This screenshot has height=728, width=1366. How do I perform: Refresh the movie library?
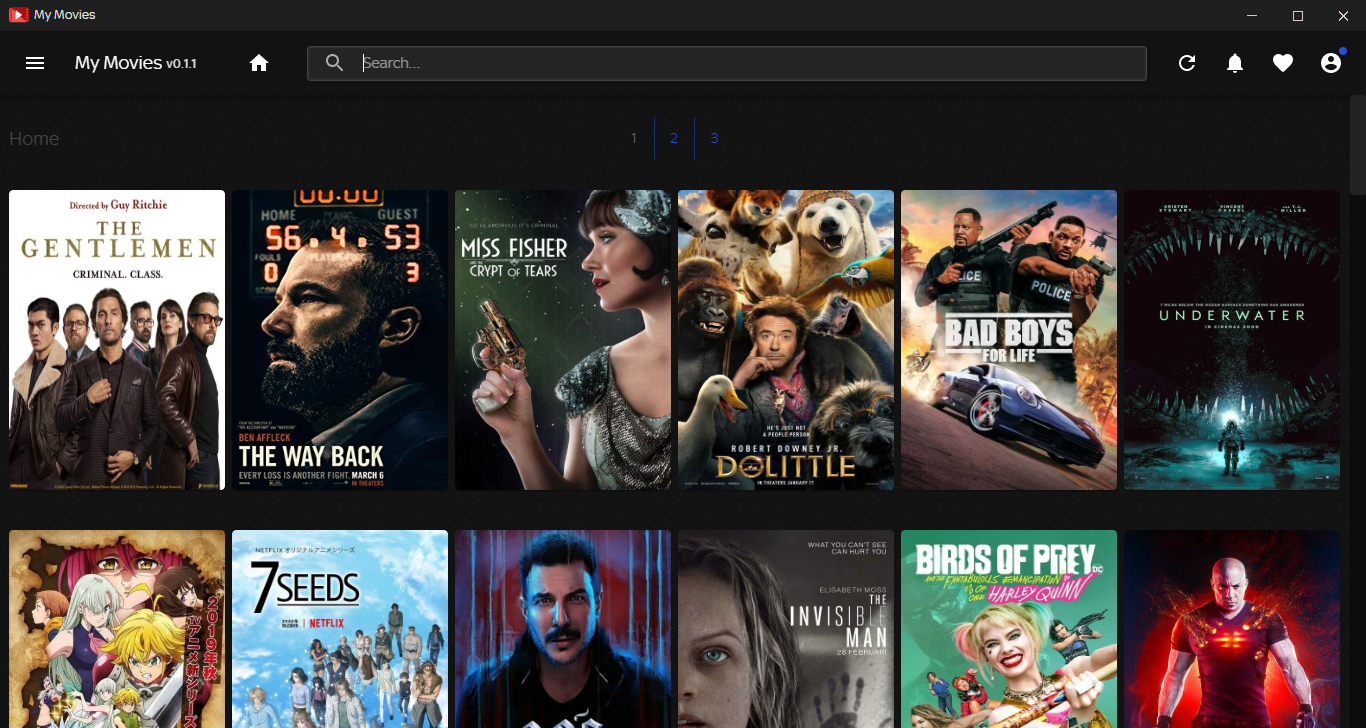[1187, 62]
